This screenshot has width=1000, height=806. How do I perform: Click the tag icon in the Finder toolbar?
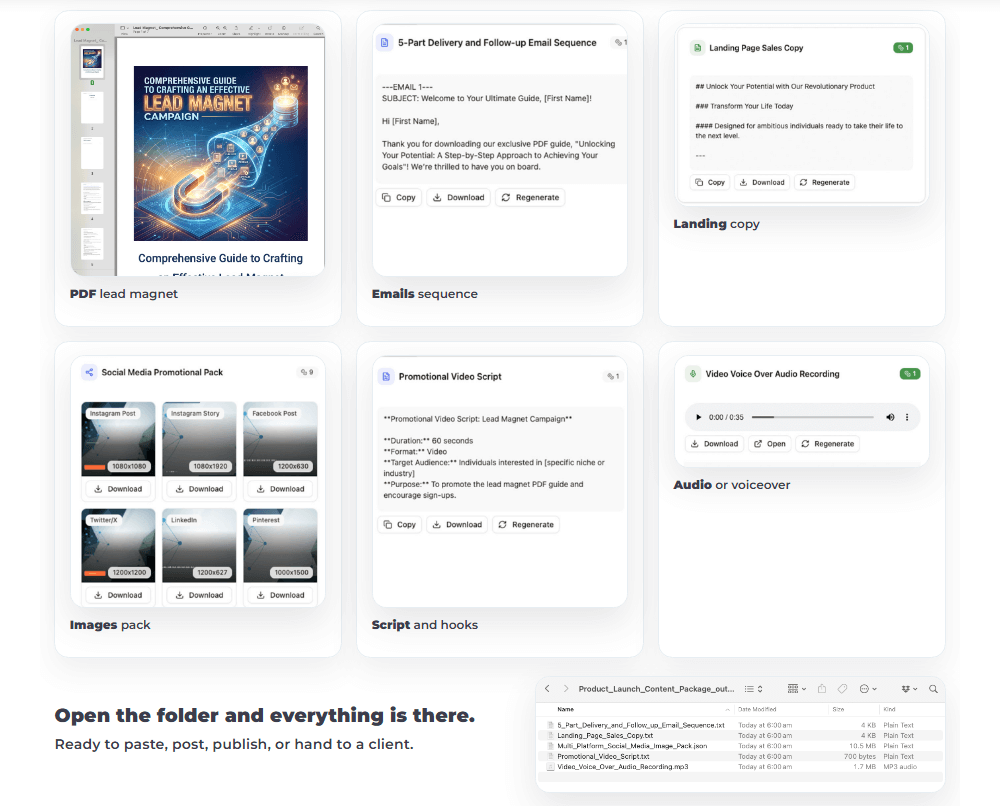click(842, 689)
